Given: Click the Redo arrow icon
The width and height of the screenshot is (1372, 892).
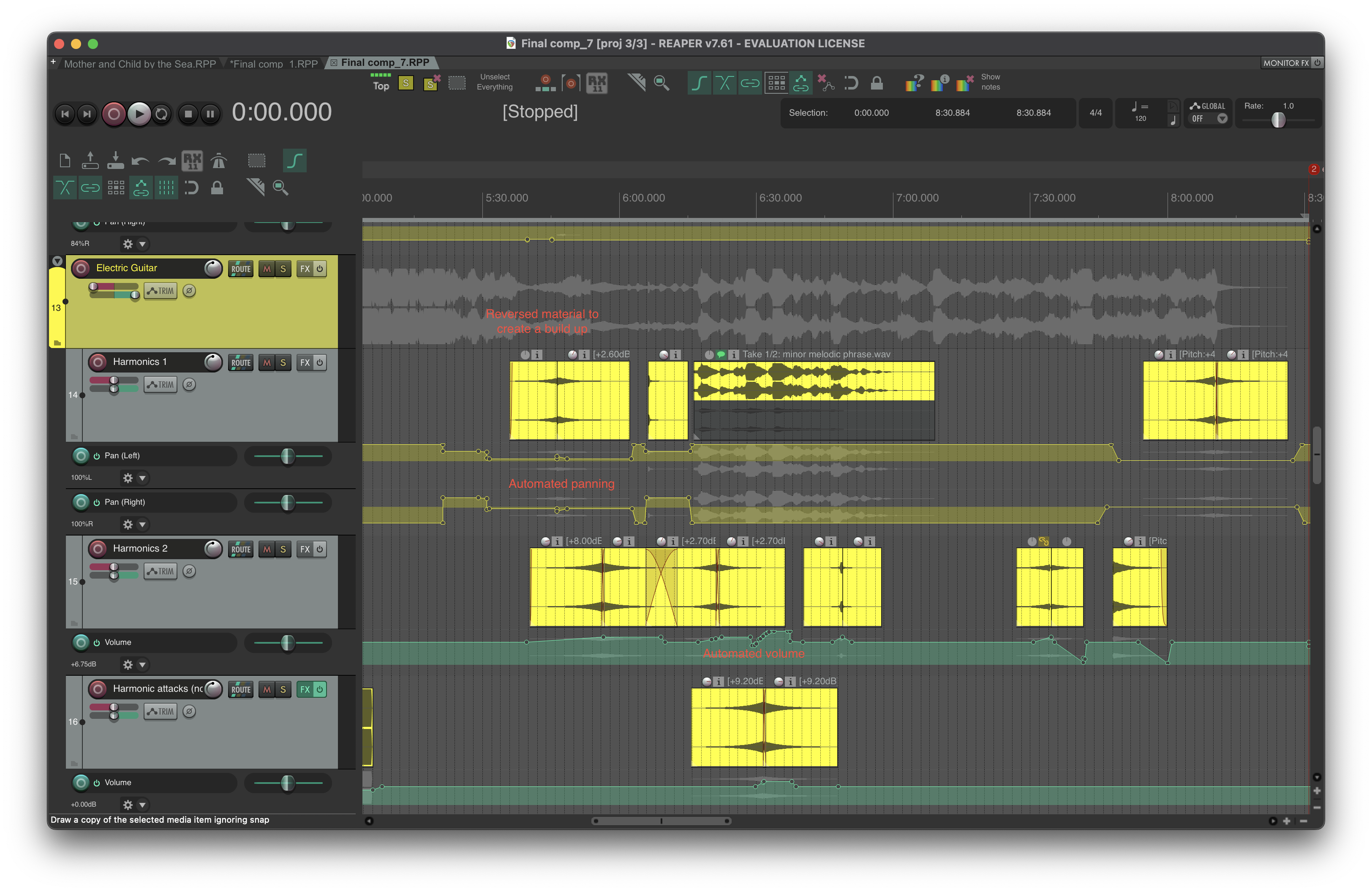Looking at the screenshot, I should coord(166,161).
